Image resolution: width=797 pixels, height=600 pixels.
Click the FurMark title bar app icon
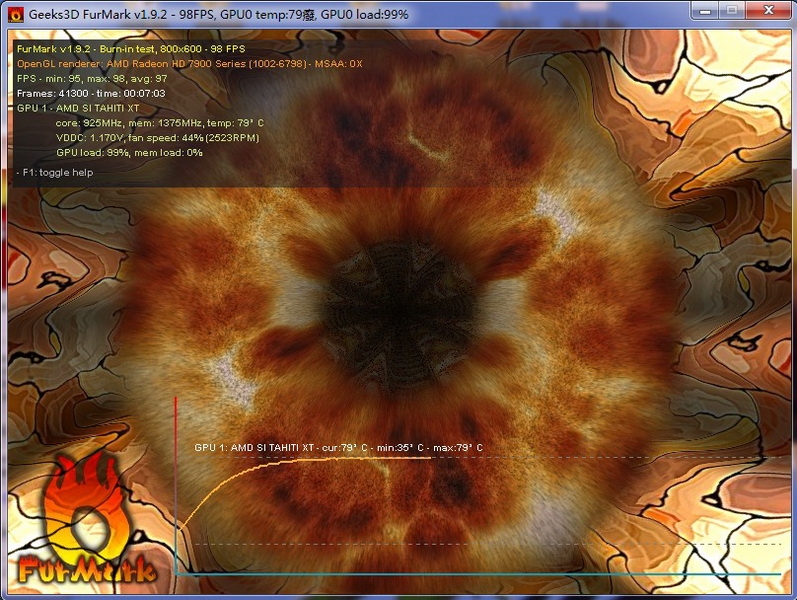point(15,14)
